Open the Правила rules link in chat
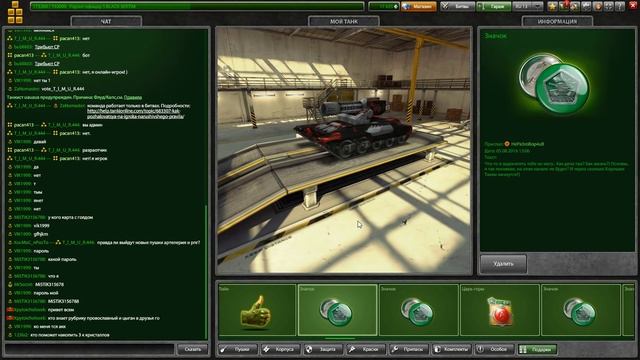This screenshot has height=360, width=640. click(133, 97)
